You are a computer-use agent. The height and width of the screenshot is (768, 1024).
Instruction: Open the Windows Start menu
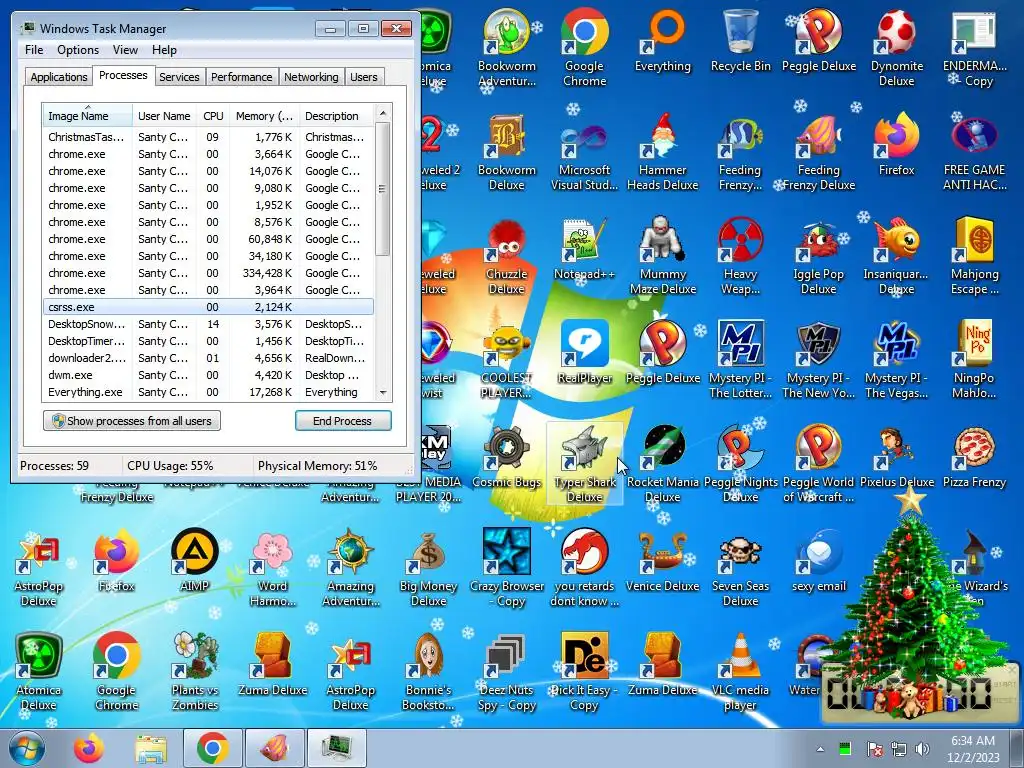point(27,748)
